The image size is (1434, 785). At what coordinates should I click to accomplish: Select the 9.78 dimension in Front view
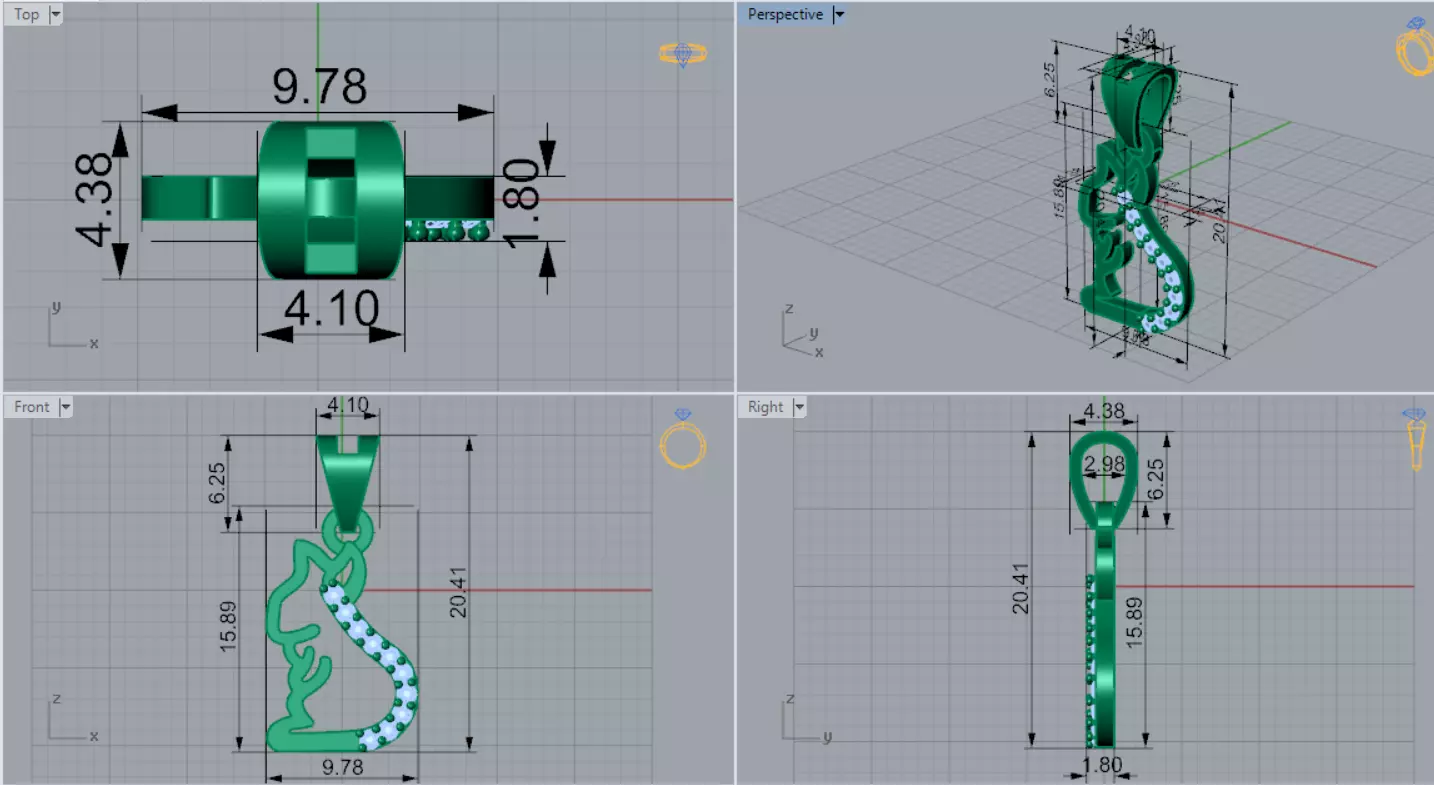(342, 767)
